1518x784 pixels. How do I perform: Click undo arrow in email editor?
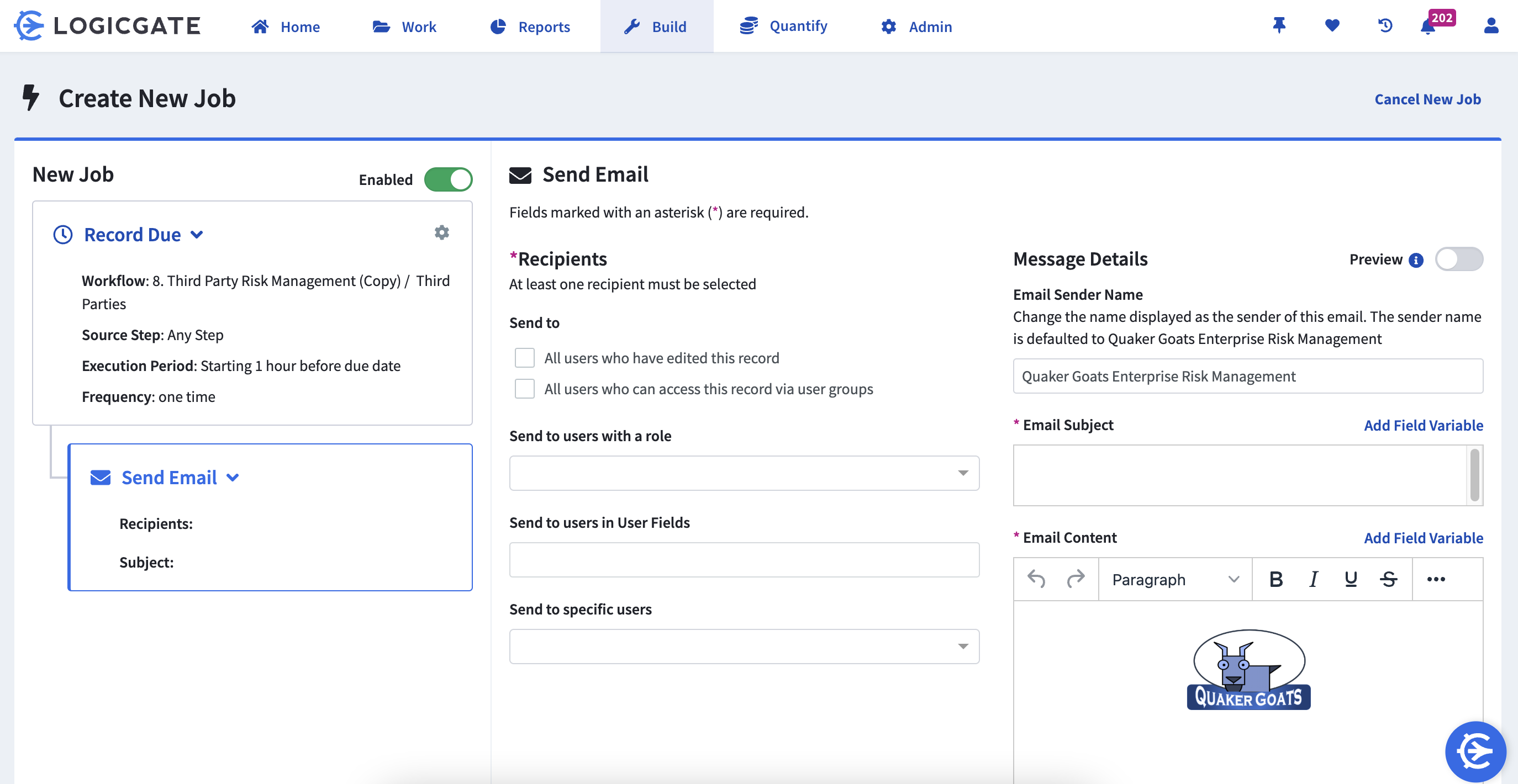tap(1036, 580)
